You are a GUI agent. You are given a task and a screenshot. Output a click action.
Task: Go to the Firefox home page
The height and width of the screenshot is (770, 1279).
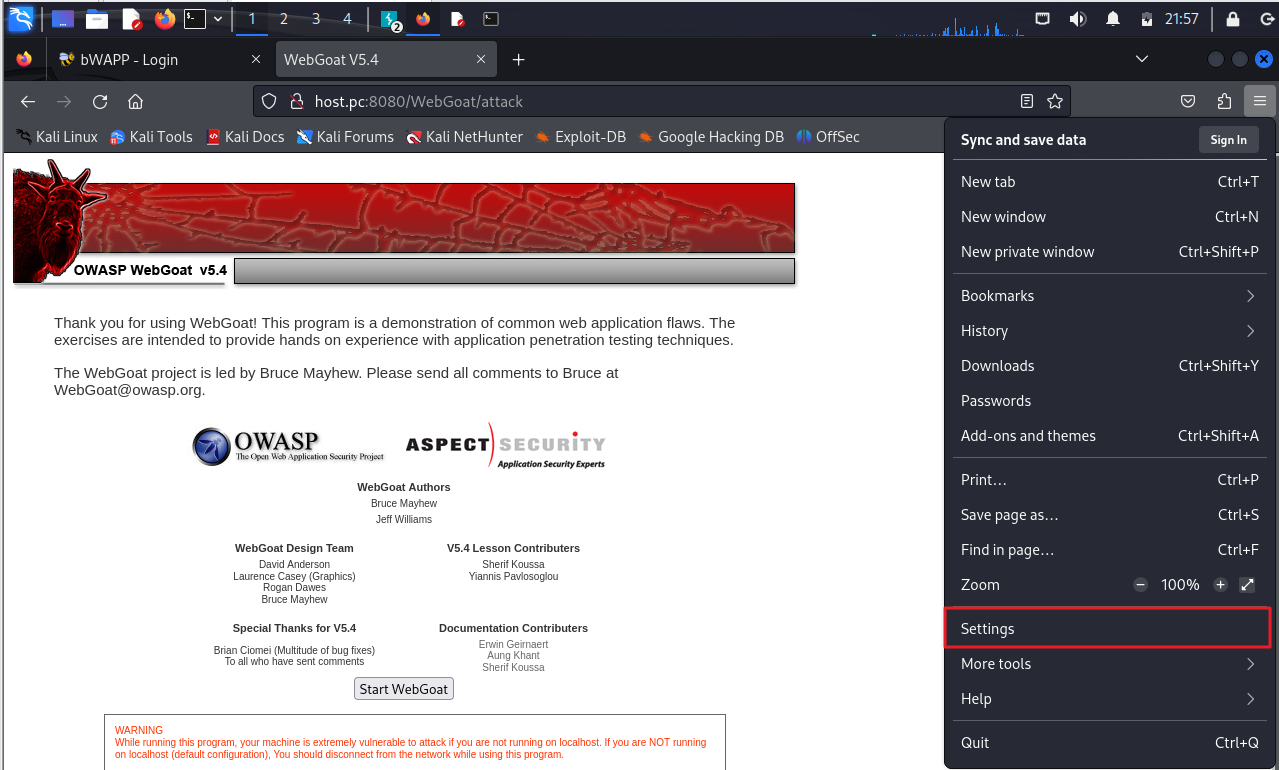coord(135,101)
